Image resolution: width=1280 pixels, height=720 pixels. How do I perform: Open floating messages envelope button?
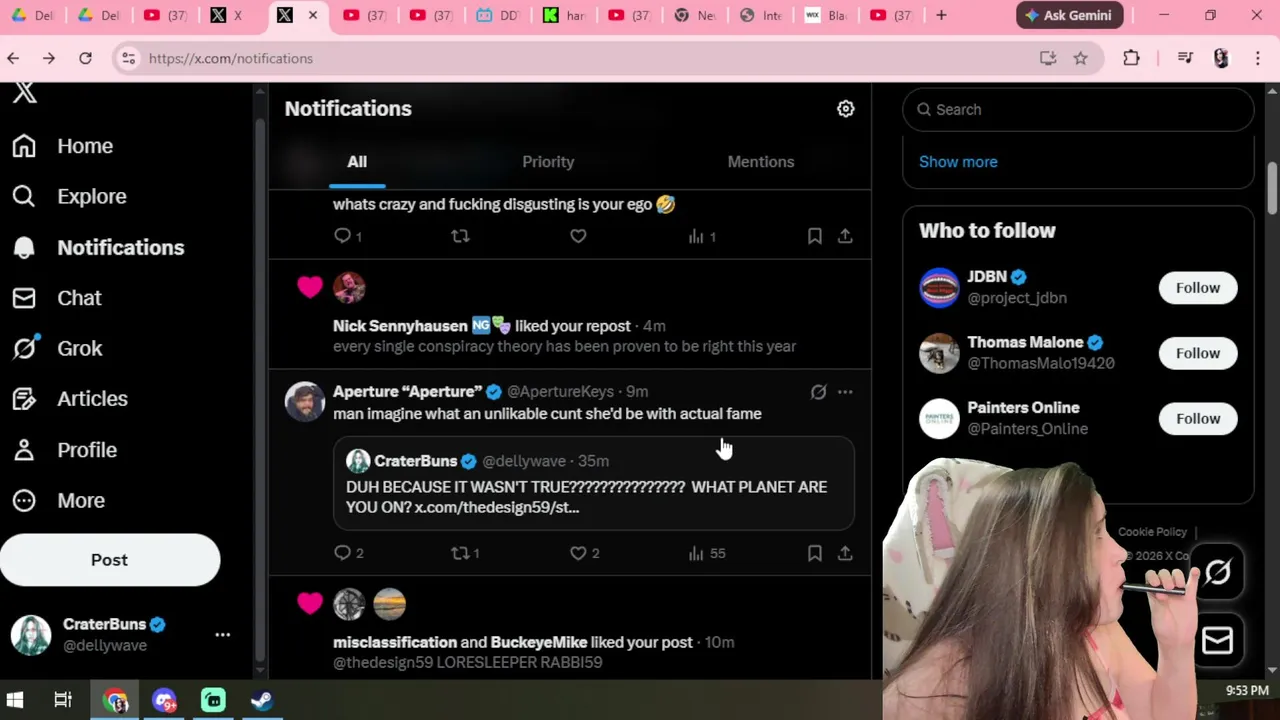point(1217,641)
